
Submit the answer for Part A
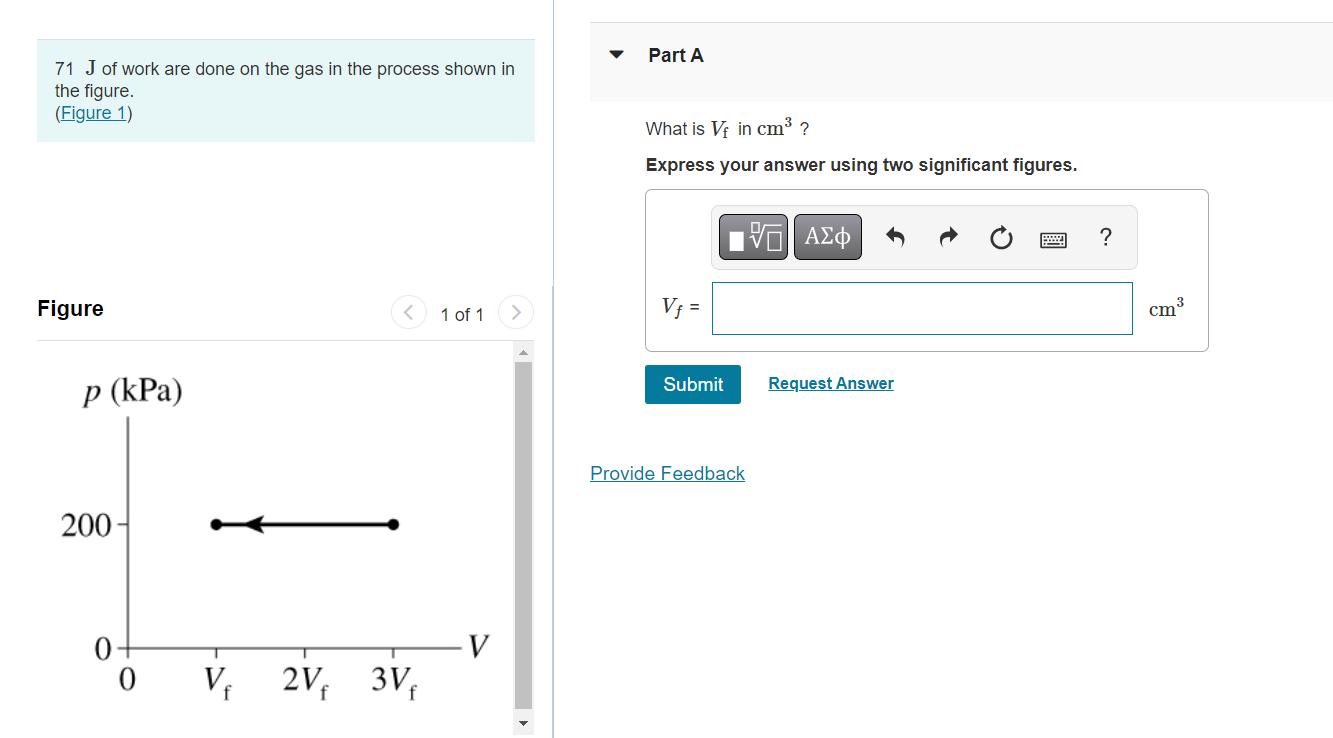click(x=692, y=384)
